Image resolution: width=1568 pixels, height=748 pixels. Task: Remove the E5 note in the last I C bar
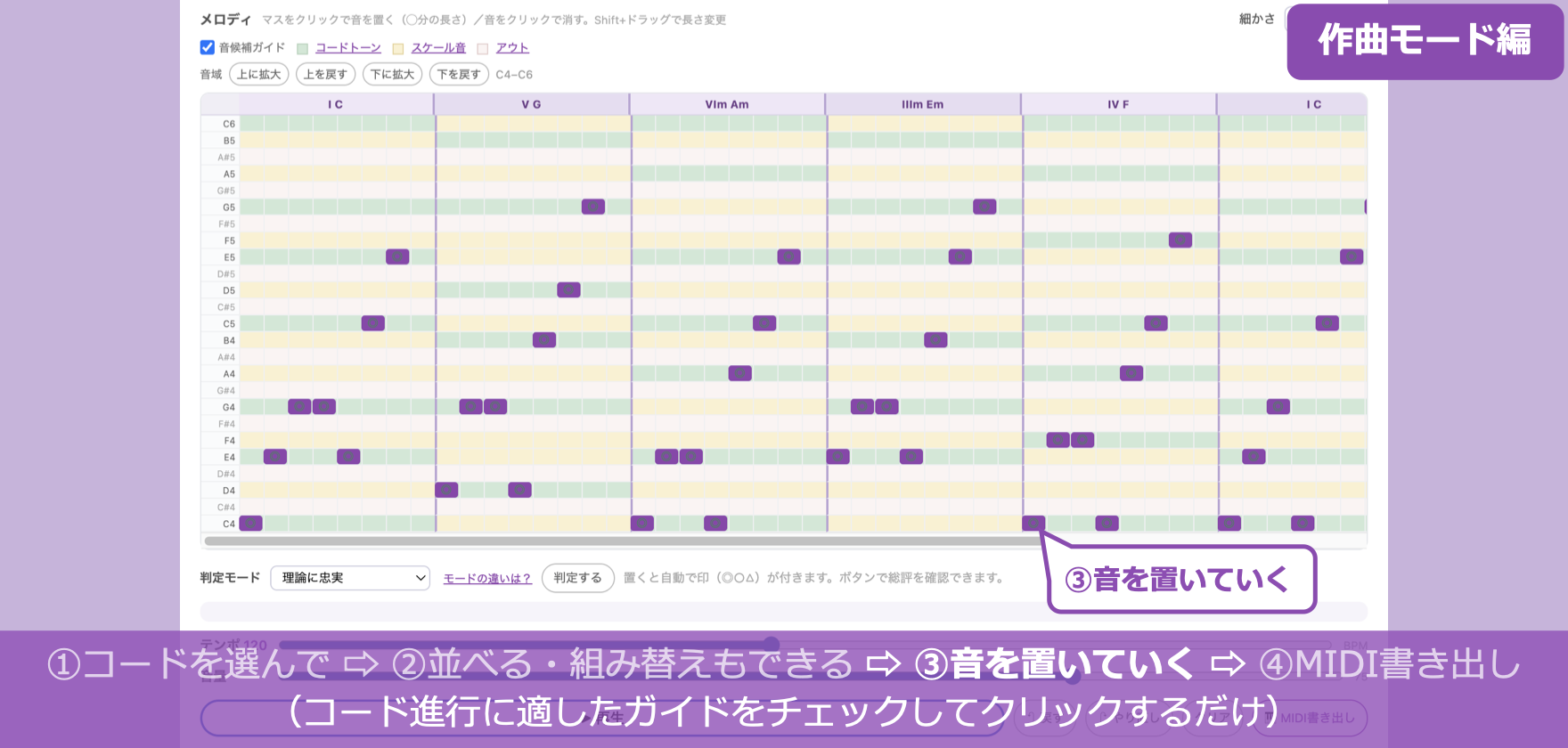1352,256
